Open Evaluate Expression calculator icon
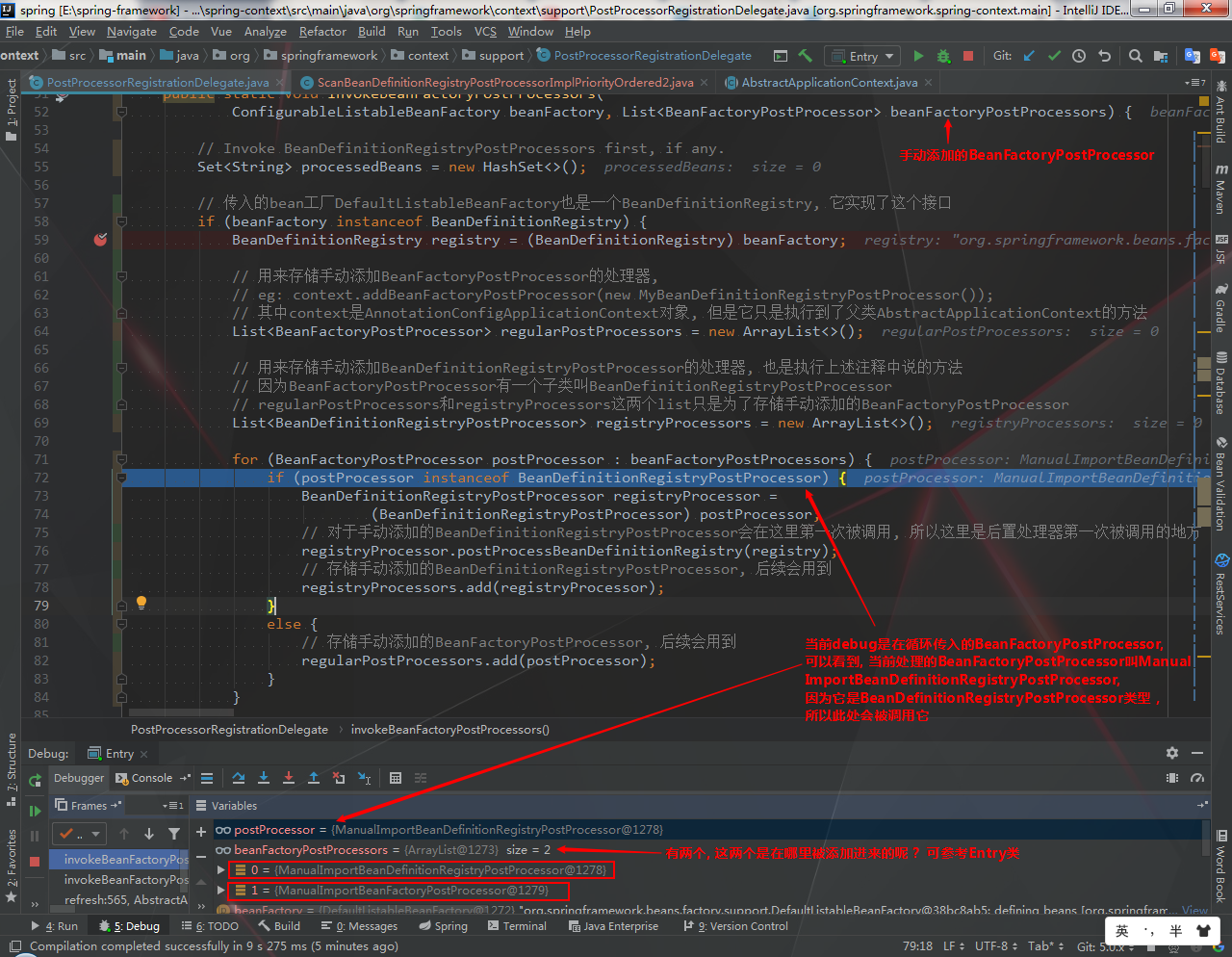Image resolution: width=1232 pixels, height=957 pixels. click(x=396, y=778)
